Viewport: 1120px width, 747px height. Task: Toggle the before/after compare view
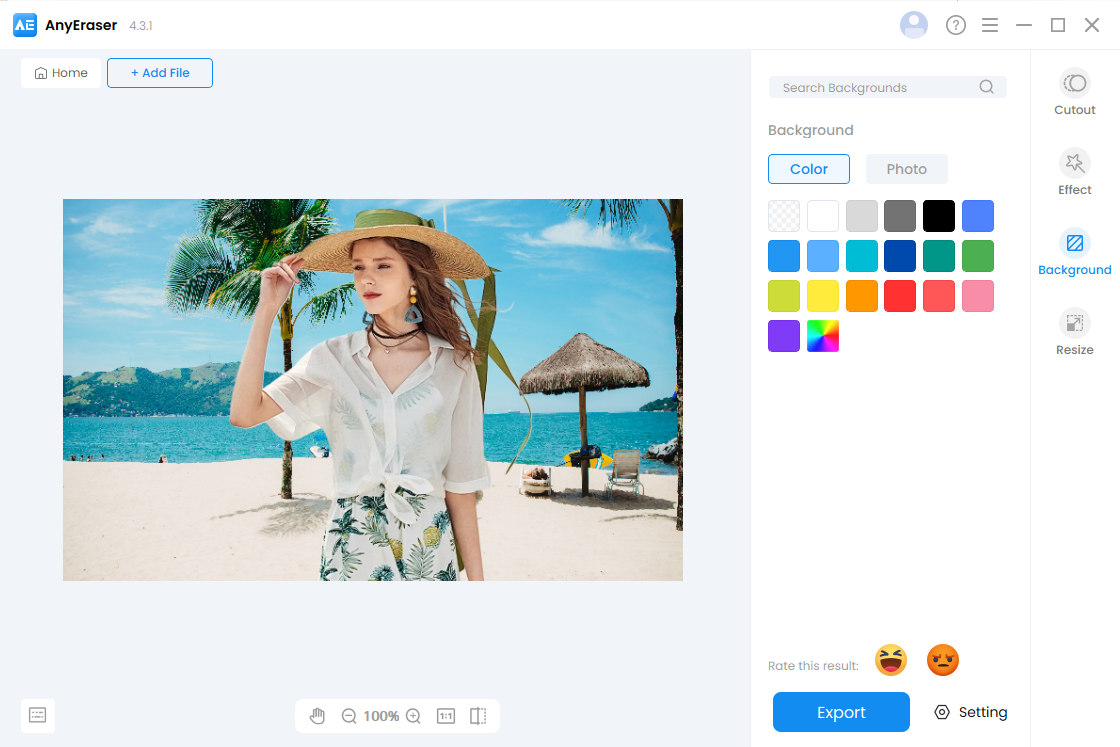[x=478, y=716]
